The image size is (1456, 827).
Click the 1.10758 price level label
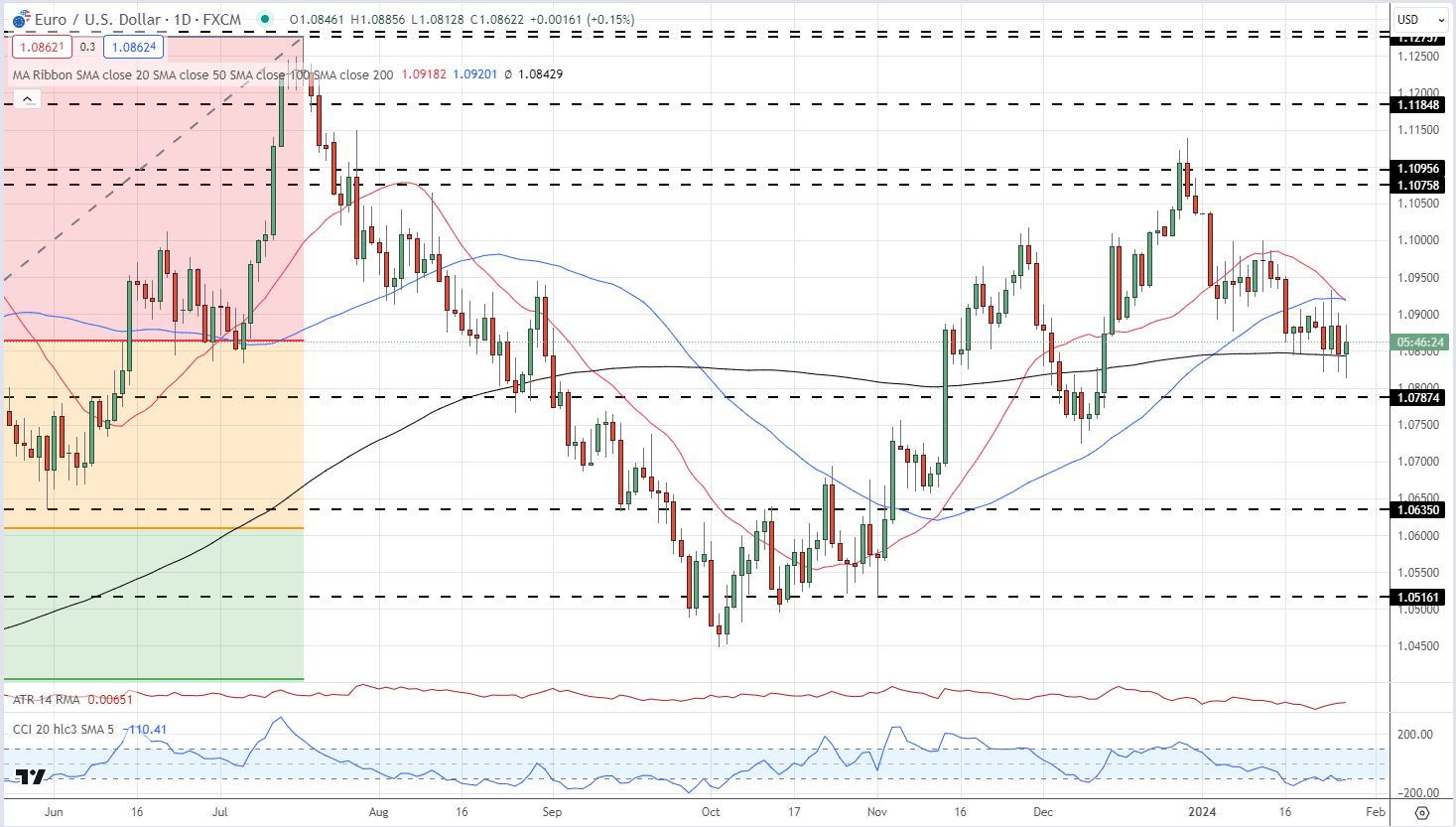coord(1418,186)
